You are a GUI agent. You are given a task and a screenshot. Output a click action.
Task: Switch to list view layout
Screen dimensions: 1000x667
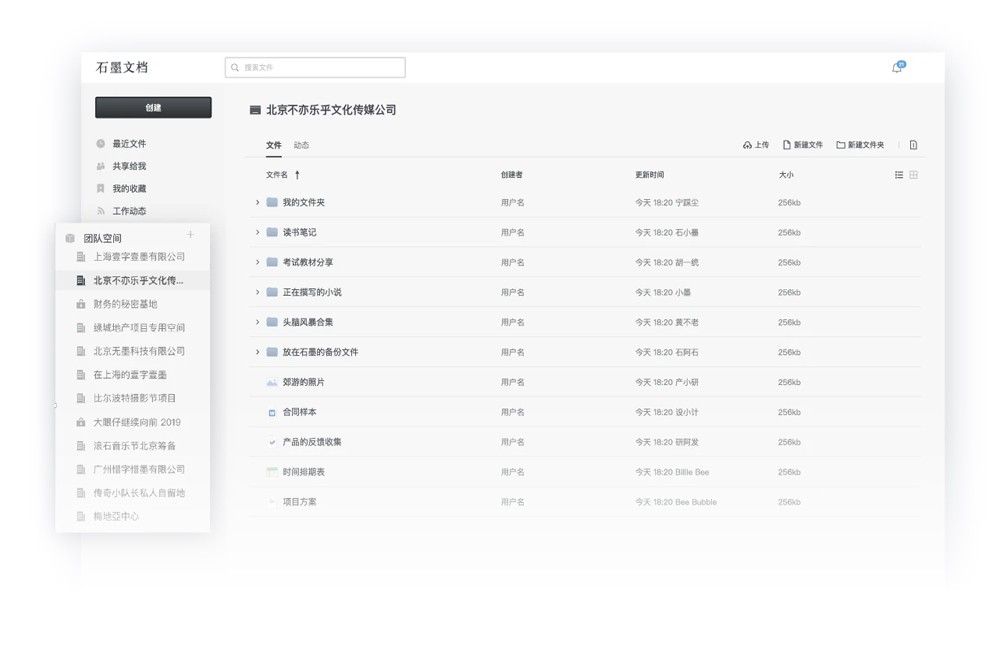click(899, 175)
